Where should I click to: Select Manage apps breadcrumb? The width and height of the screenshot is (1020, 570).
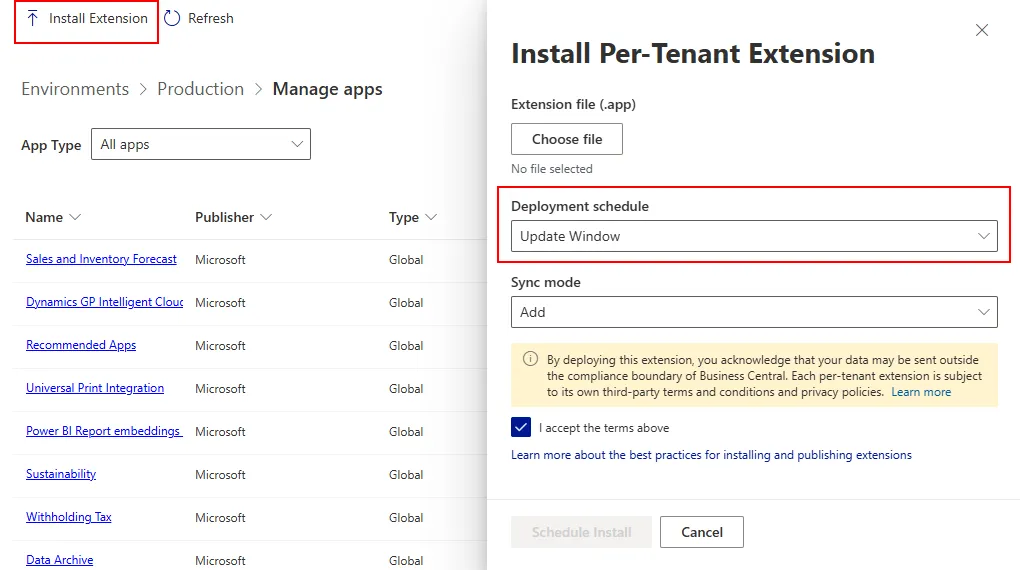point(327,89)
